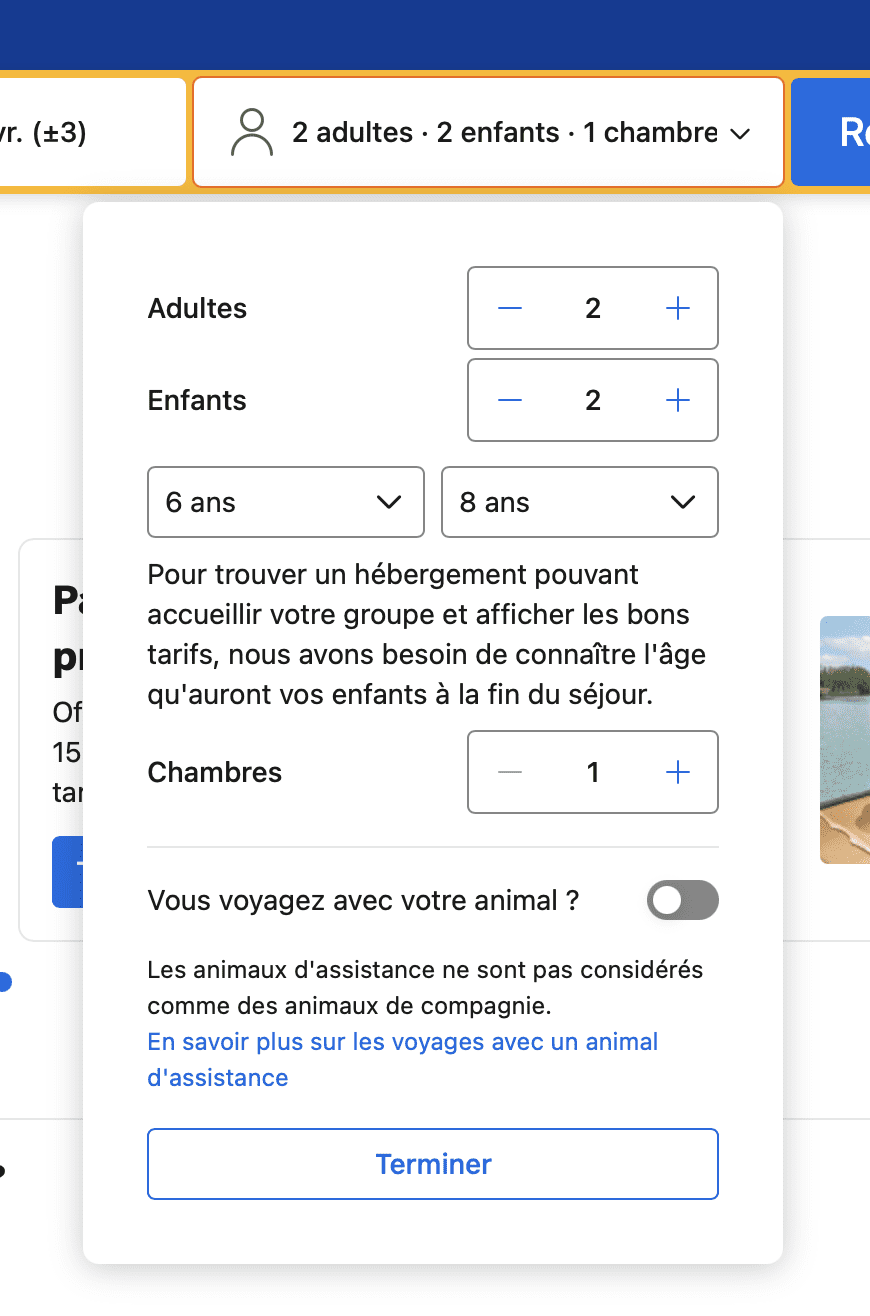The height and width of the screenshot is (1316, 870).
Task: Click the Adultes number value 2
Action: 593,308
